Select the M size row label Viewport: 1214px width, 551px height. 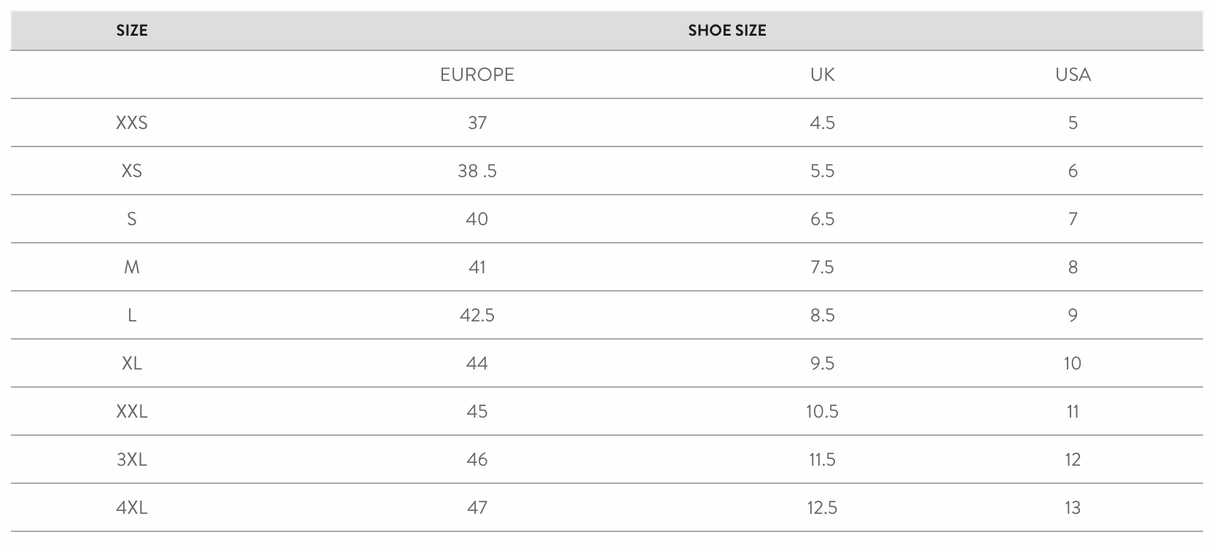tap(131, 267)
